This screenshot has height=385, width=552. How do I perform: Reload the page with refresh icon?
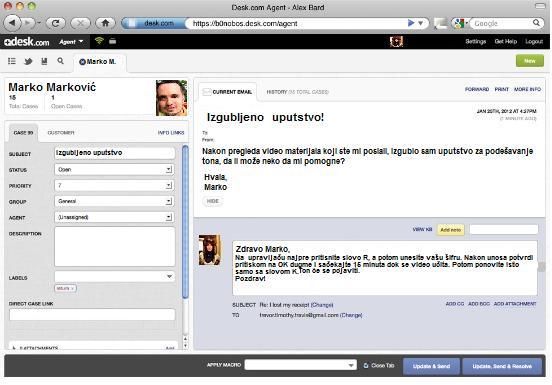point(55,23)
